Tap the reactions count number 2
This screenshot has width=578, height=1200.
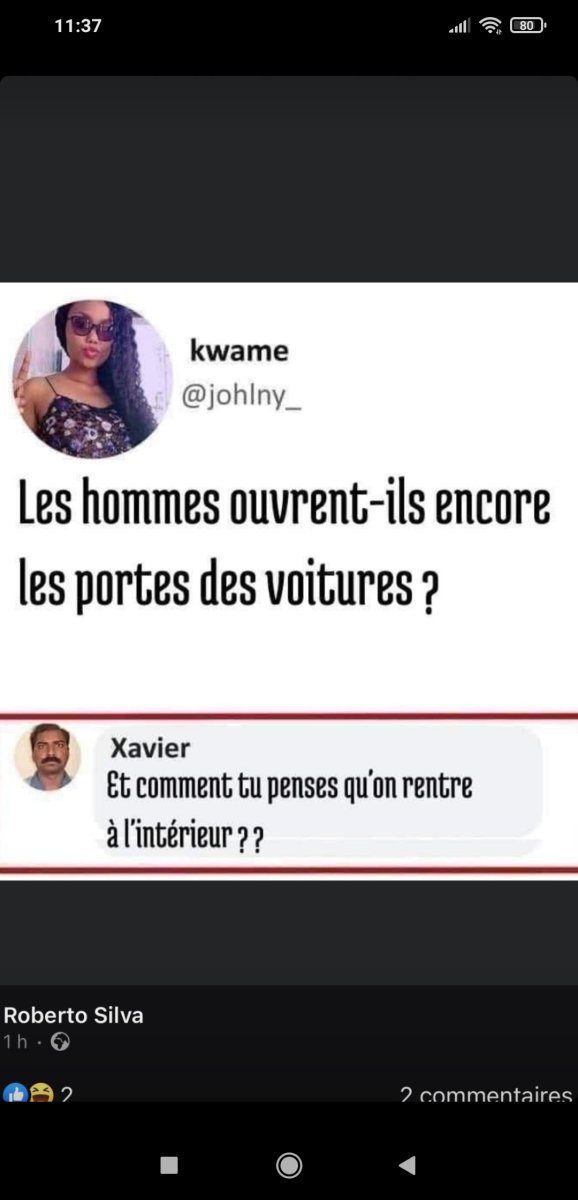[66, 1094]
